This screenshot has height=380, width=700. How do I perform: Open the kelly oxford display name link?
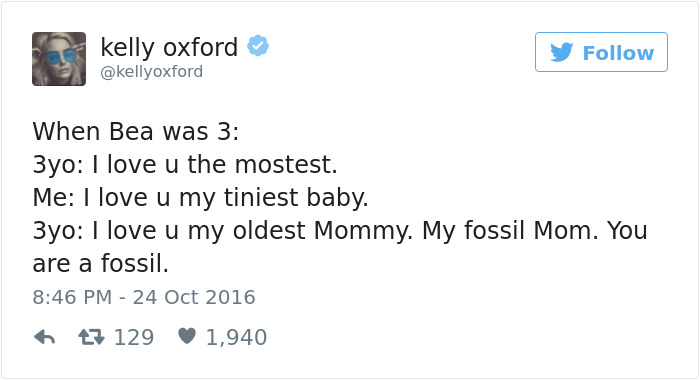click(169, 47)
